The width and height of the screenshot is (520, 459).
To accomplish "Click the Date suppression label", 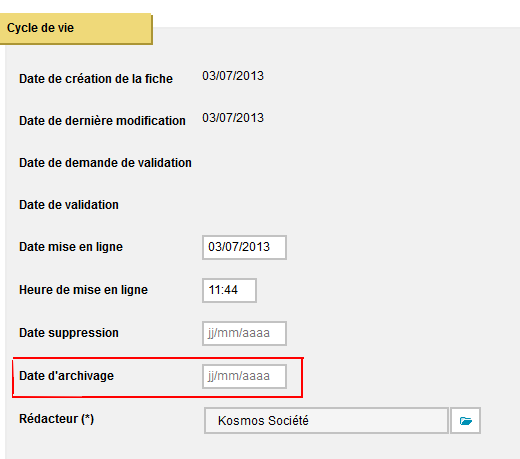I will [69, 333].
